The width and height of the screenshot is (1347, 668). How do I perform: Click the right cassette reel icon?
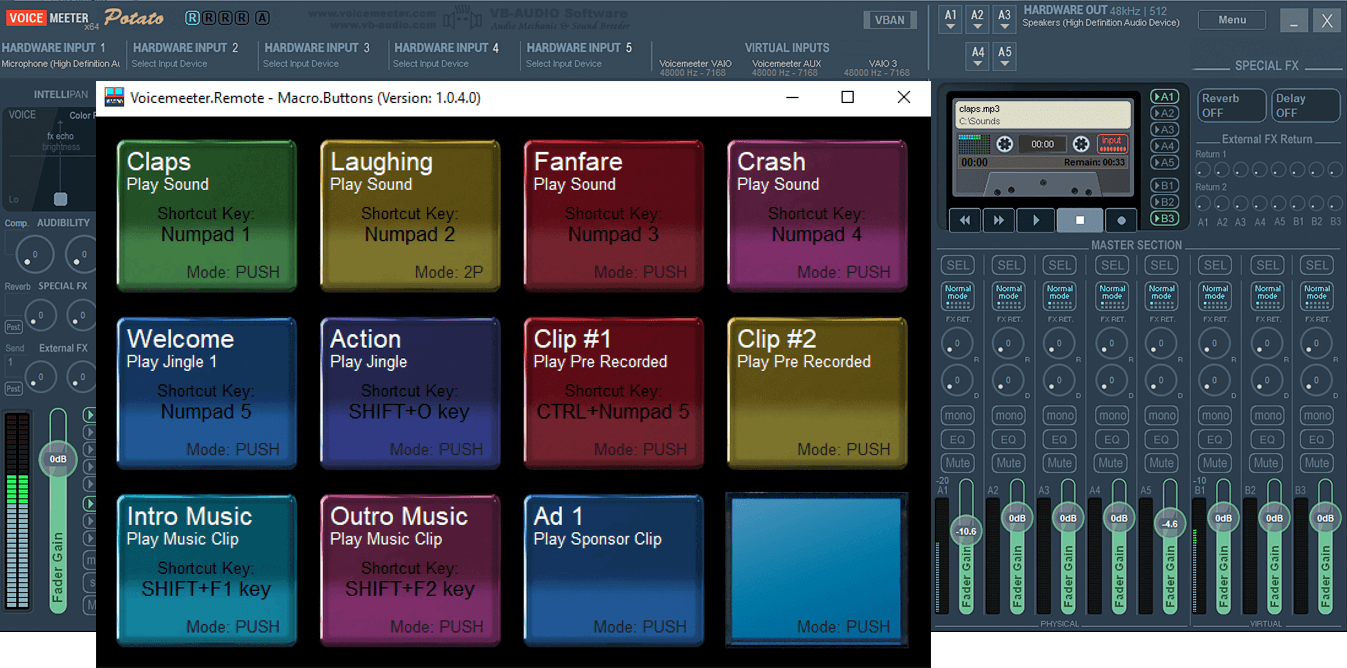click(1080, 144)
